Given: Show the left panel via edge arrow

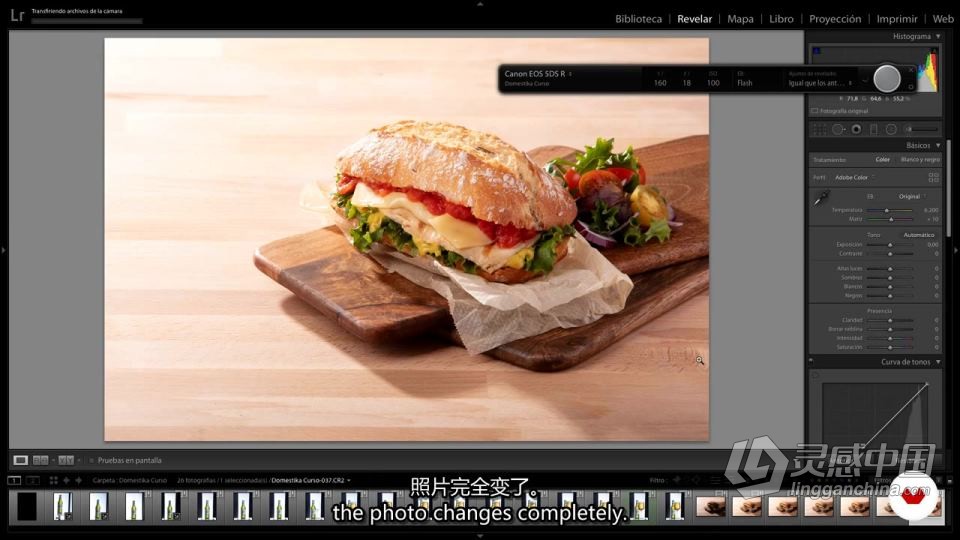Looking at the screenshot, I should [4, 250].
